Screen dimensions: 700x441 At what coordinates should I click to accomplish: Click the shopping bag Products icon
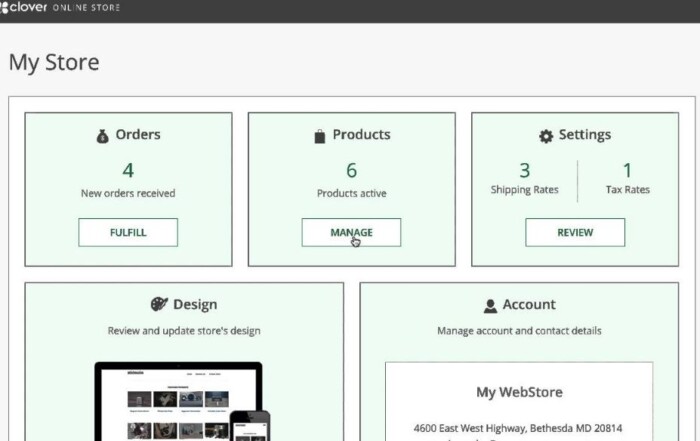tap(320, 135)
